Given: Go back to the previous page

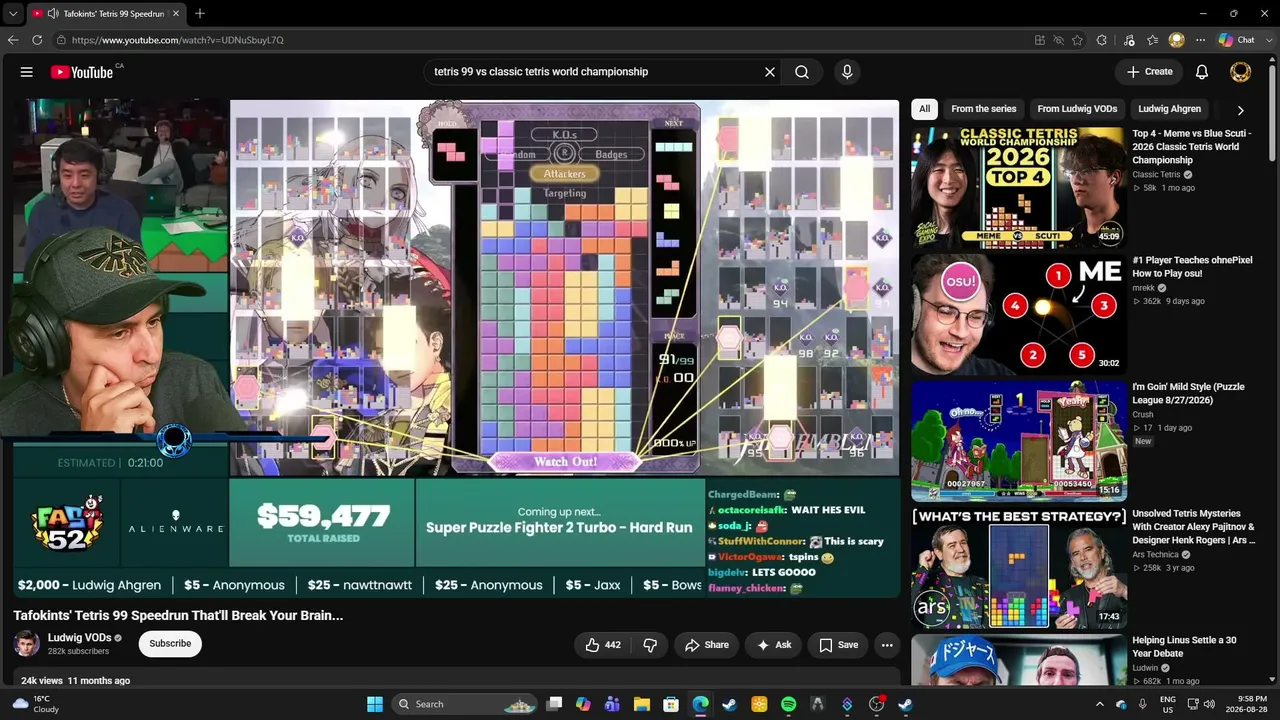Looking at the screenshot, I should [x=13, y=40].
